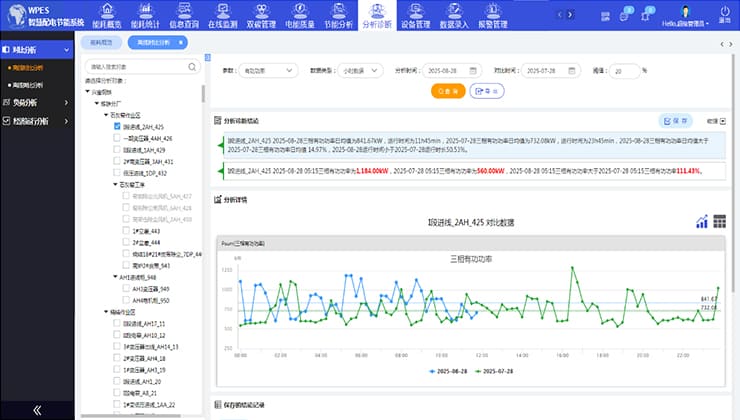Switch to chart view icon
This screenshot has width=740, height=420.
pyautogui.click(x=702, y=221)
